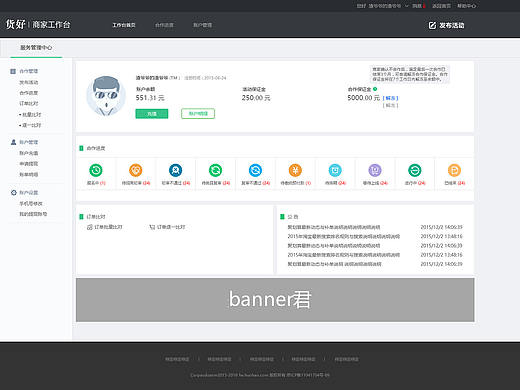Click the 合作管理 sidebar section heading
Viewport: 520px width, 390px height.
(x=29, y=71)
